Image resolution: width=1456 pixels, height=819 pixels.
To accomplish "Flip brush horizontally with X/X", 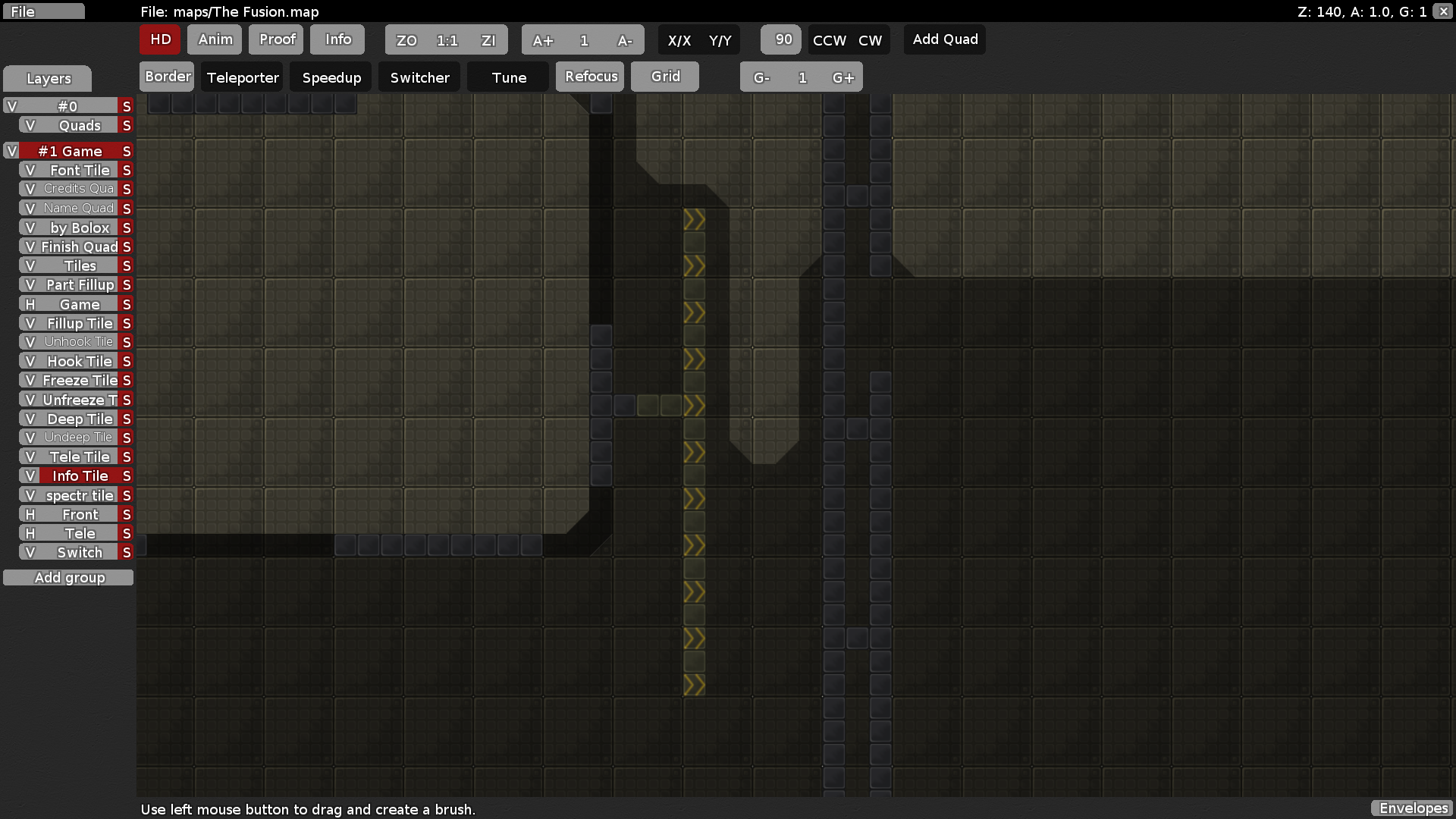I will tap(679, 40).
